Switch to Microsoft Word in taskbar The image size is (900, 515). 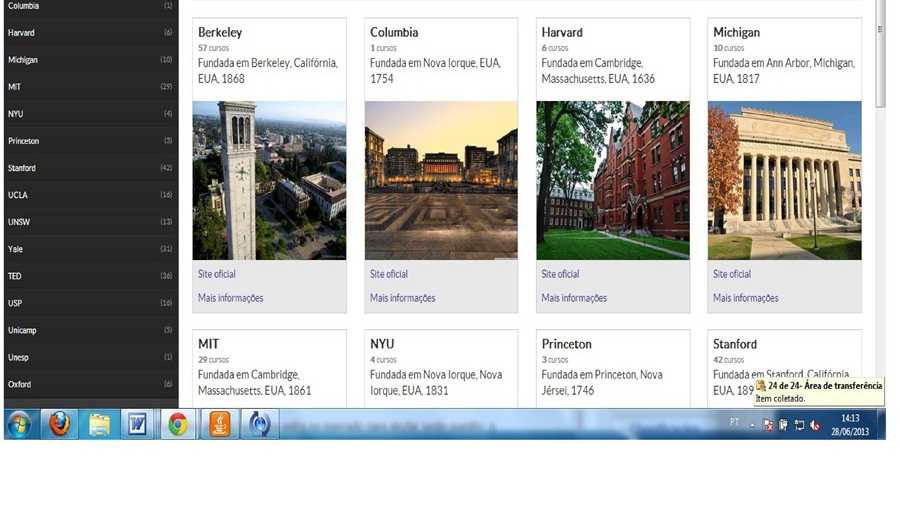[x=138, y=424]
